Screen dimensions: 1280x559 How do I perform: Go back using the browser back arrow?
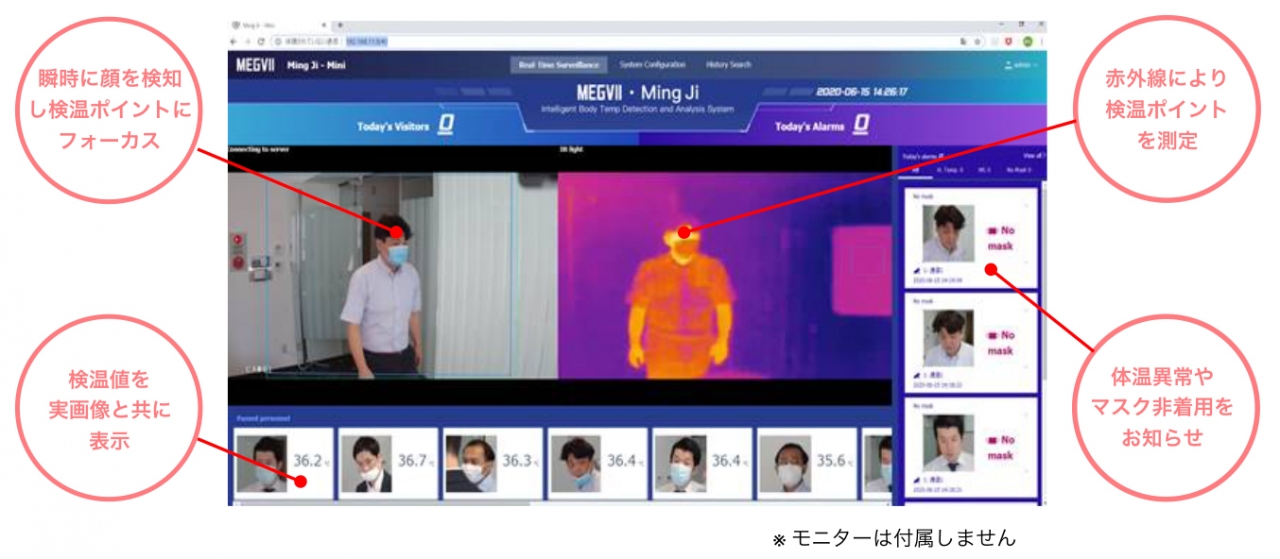coord(234,41)
